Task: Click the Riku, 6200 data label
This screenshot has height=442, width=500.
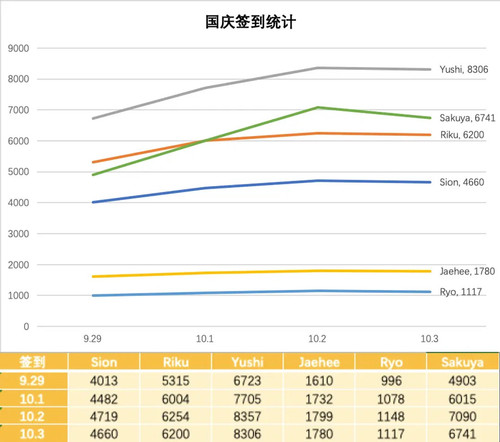Action: (x=462, y=135)
